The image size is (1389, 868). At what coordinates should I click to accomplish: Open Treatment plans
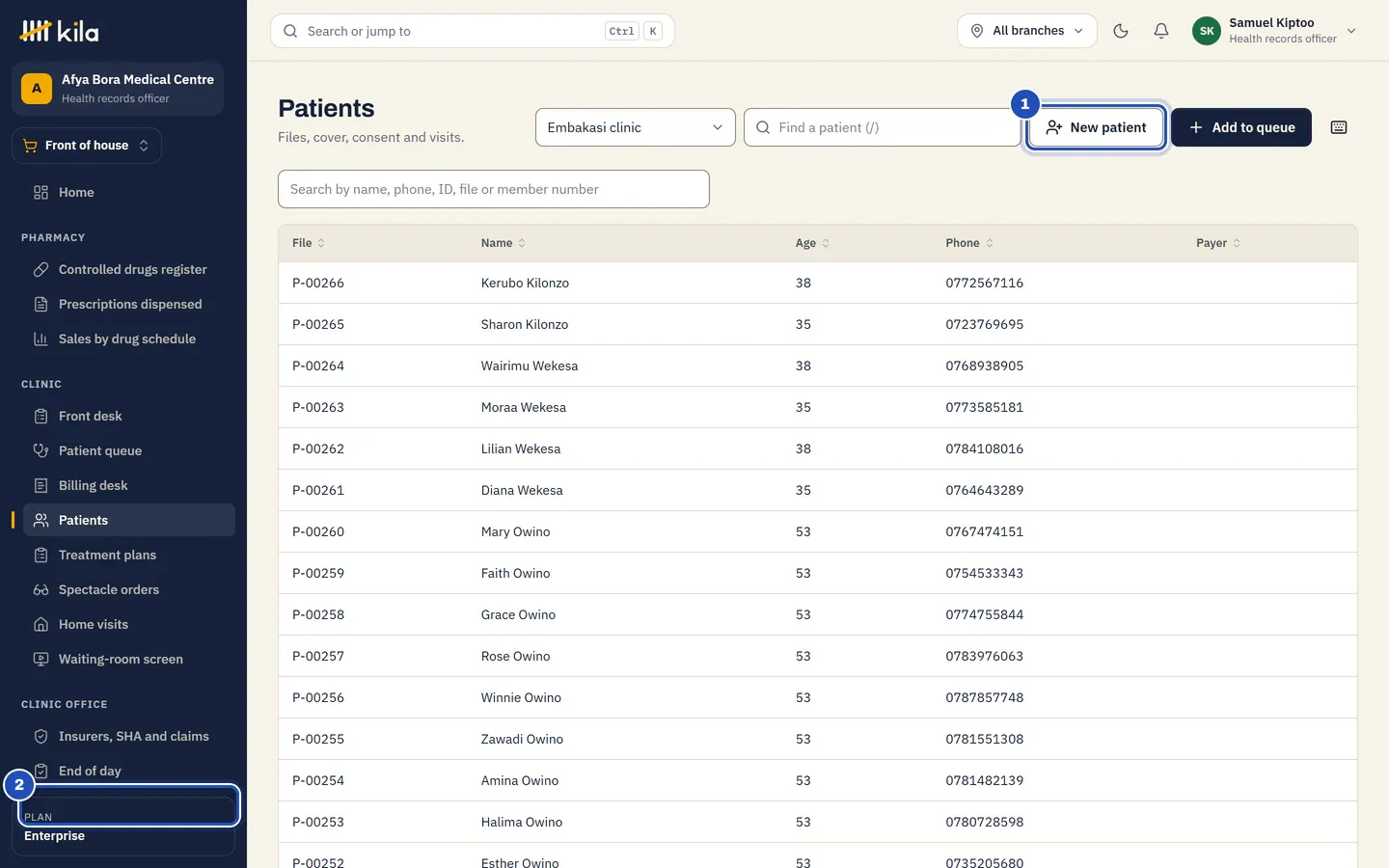[129, 556]
